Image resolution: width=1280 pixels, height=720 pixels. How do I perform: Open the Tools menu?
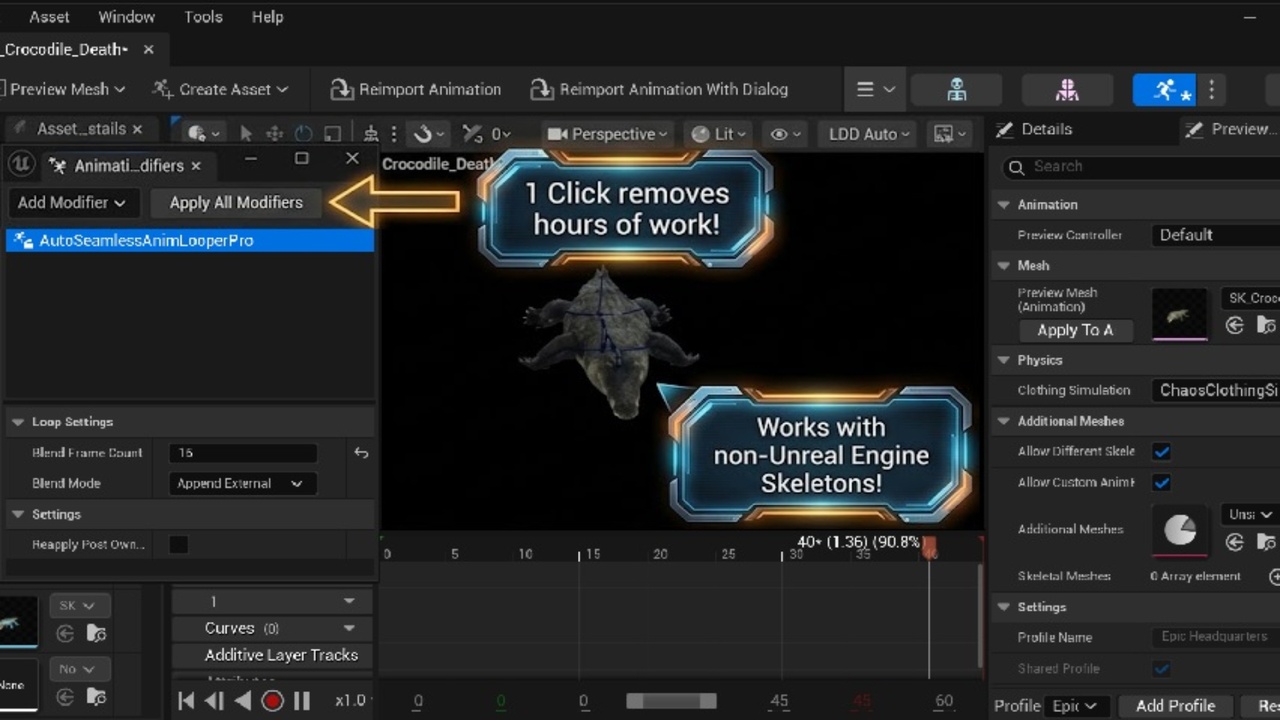(203, 17)
